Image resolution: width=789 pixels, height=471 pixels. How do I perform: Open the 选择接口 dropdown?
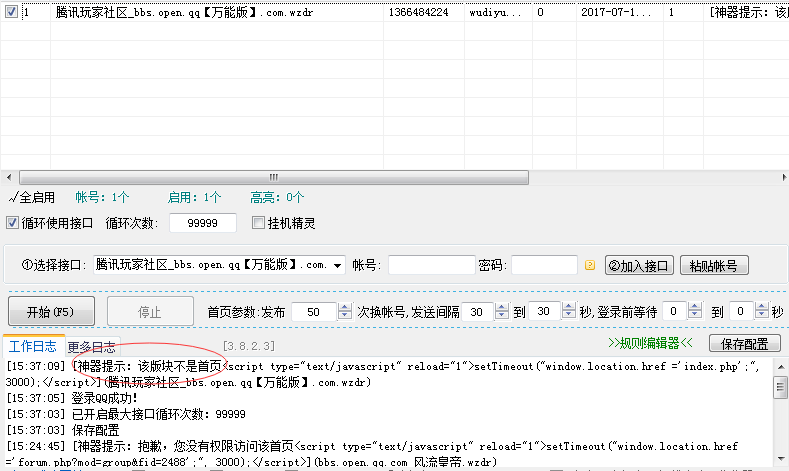click(x=338, y=265)
